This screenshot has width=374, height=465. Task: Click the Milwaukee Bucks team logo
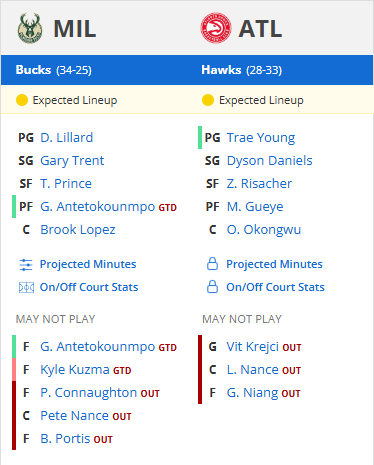coord(30,28)
